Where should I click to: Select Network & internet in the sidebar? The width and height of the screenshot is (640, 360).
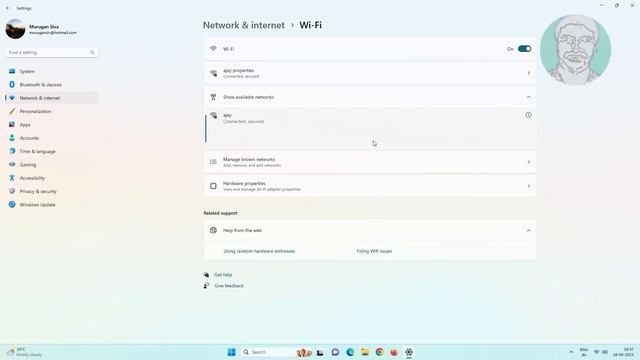[52, 98]
